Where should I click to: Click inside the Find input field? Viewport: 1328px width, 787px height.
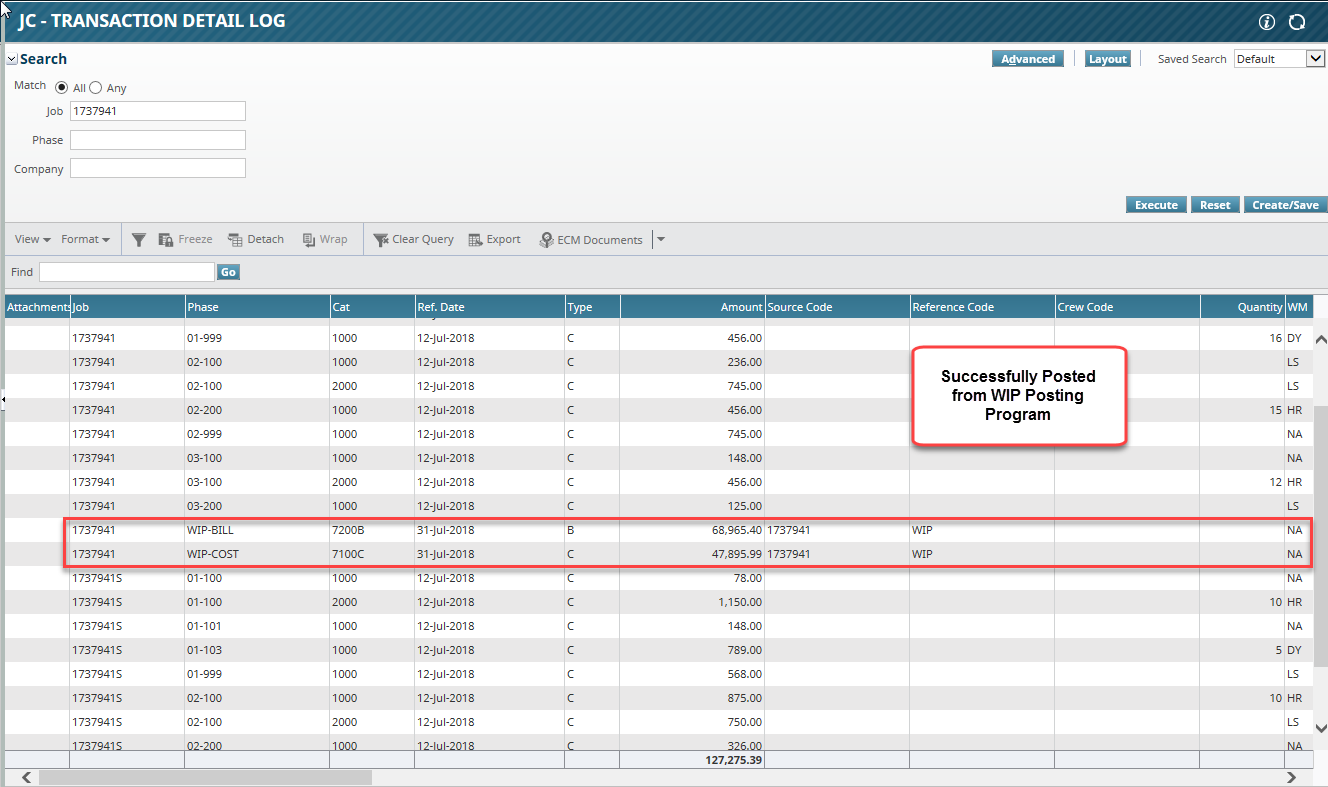[126, 271]
